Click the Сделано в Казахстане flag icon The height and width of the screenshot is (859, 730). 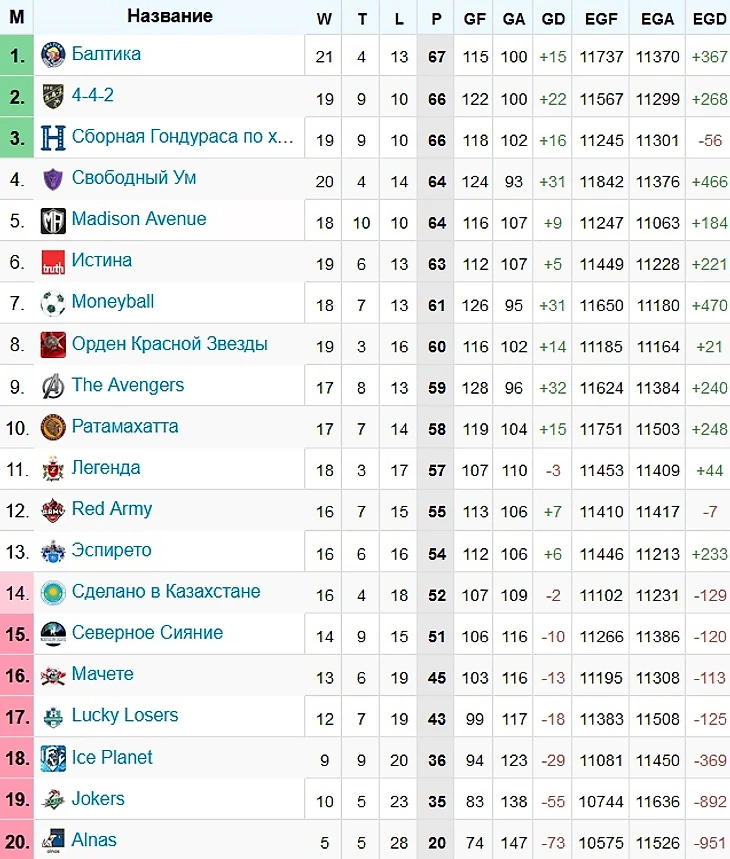coord(53,593)
